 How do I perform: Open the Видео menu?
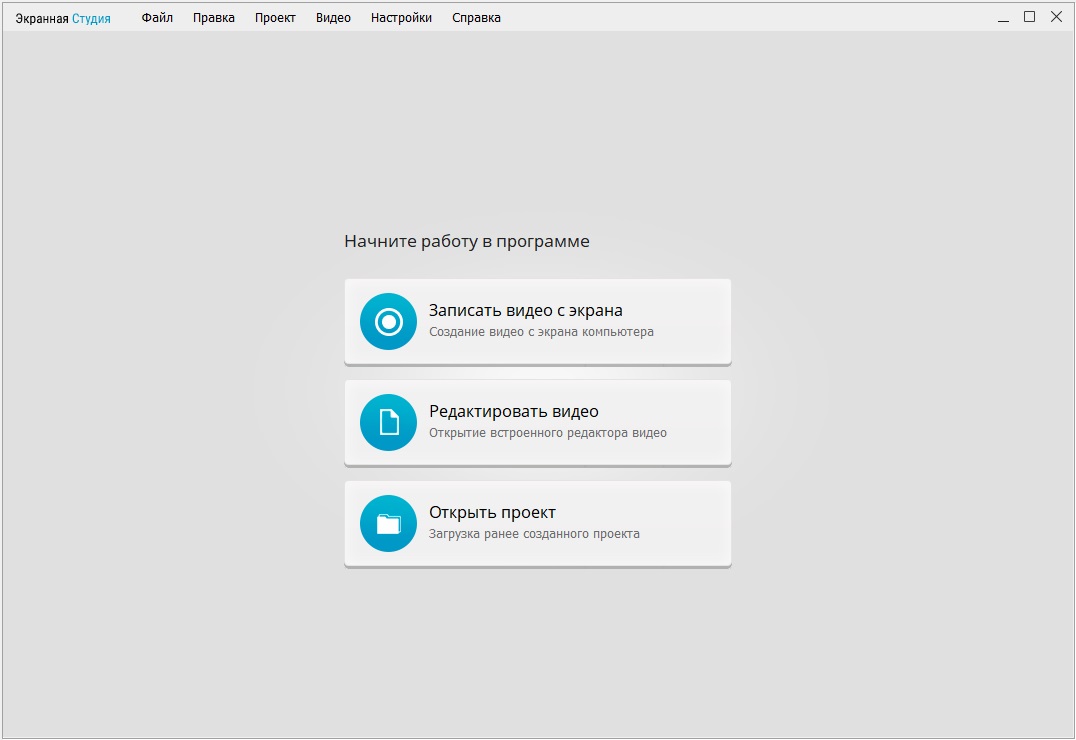(x=333, y=18)
